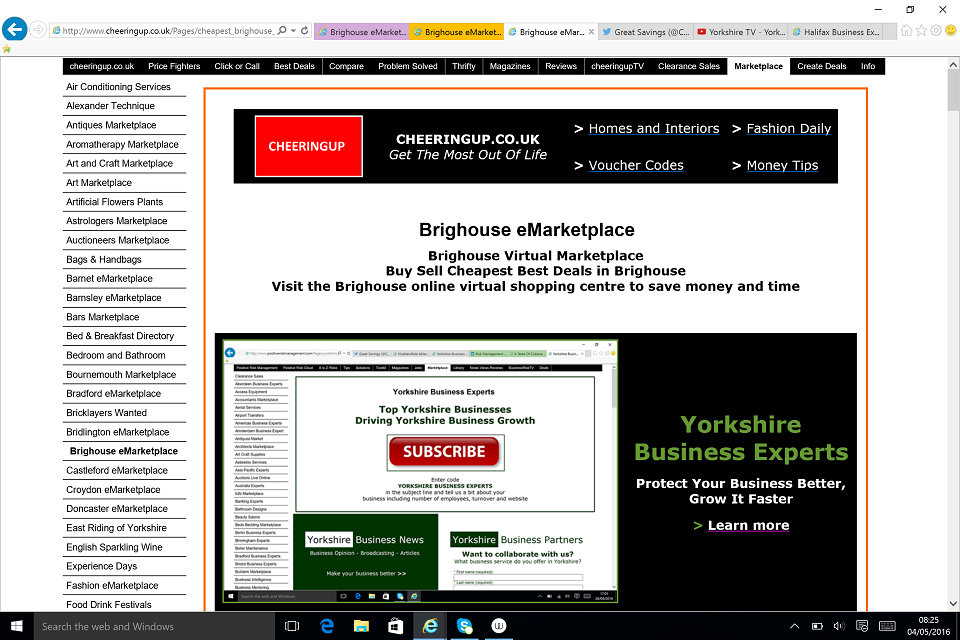This screenshot has height=640, width=960.
Task: Open cheeringupTV from the nav bar
Action: (x=617, y=66)
